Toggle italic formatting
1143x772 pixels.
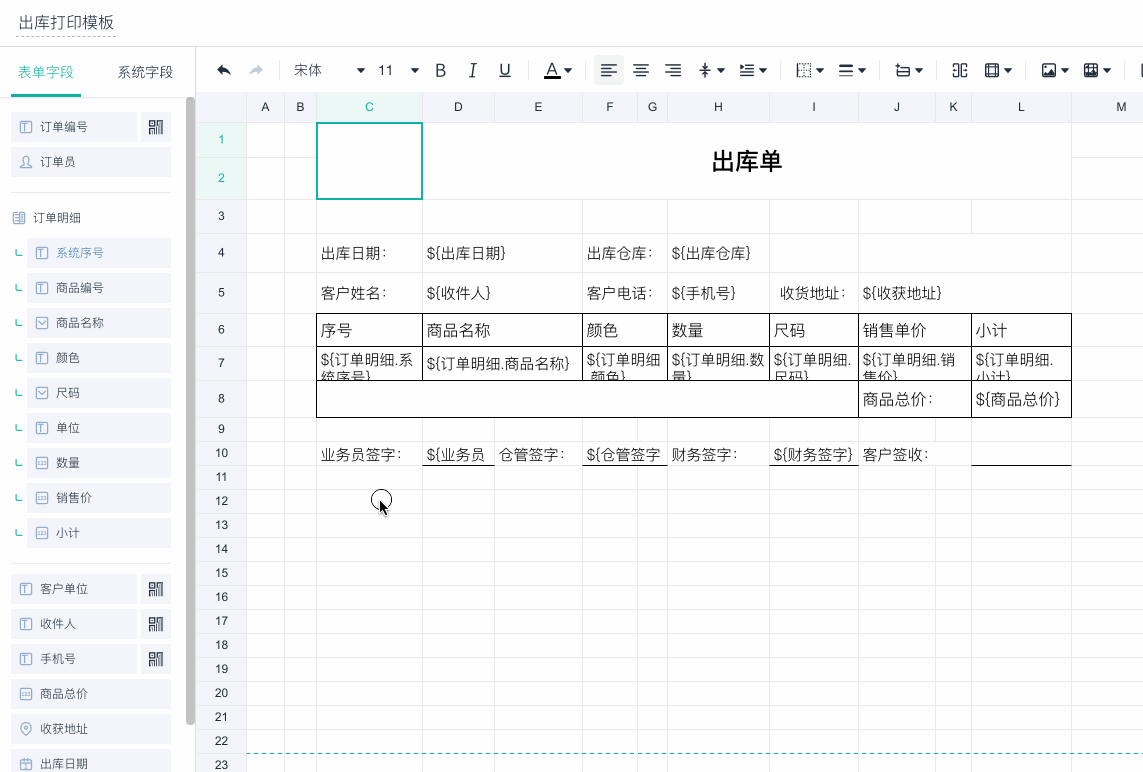tap(472, 70)
